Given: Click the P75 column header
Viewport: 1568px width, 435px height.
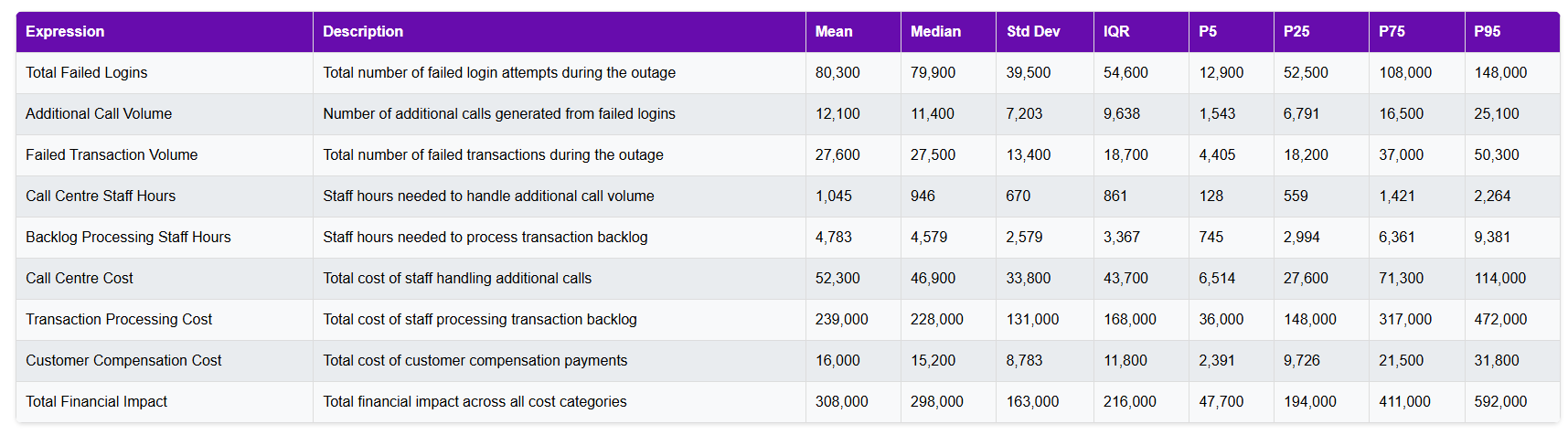Looking at the screenshot, I should tap(1392, 32).
